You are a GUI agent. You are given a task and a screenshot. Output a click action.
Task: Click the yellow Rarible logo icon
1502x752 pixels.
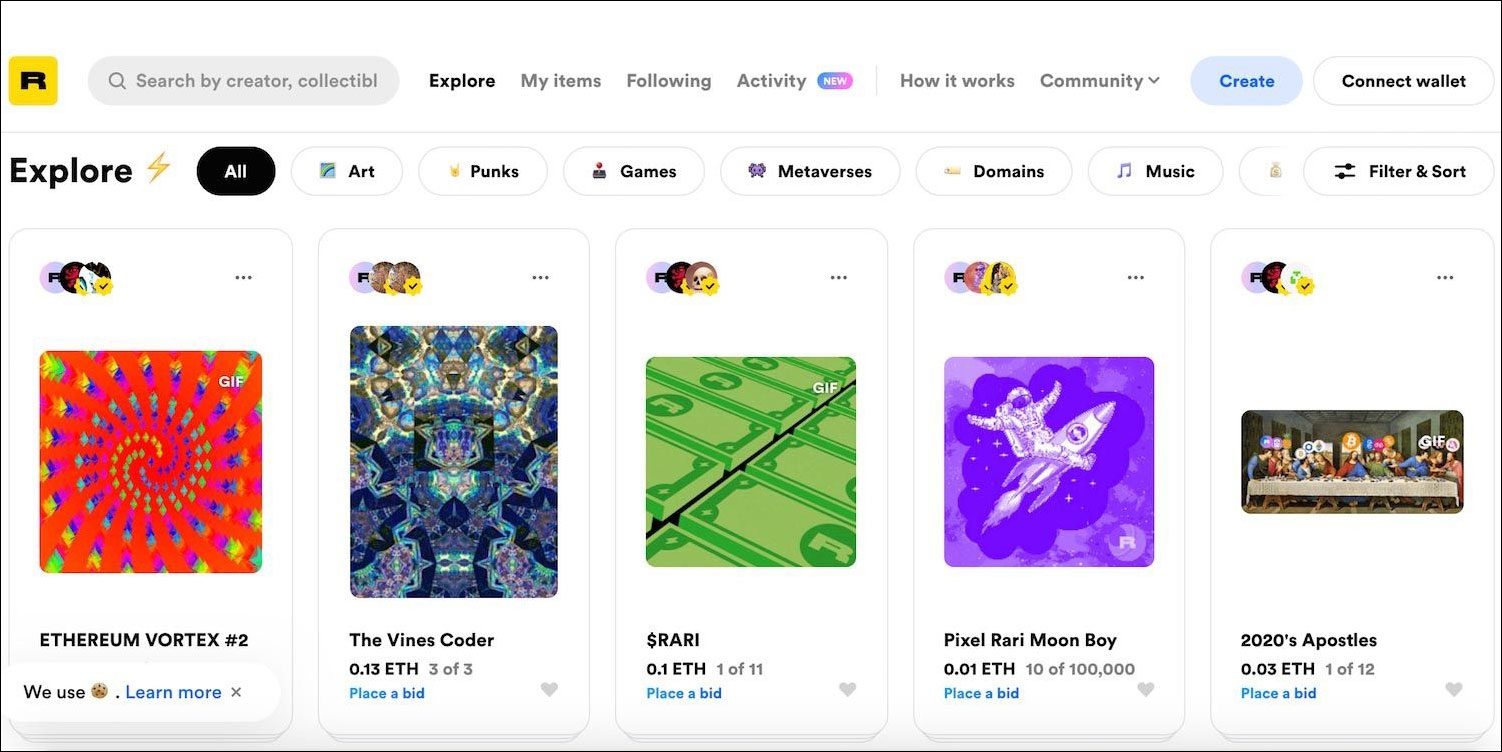(x=33, y=81)
